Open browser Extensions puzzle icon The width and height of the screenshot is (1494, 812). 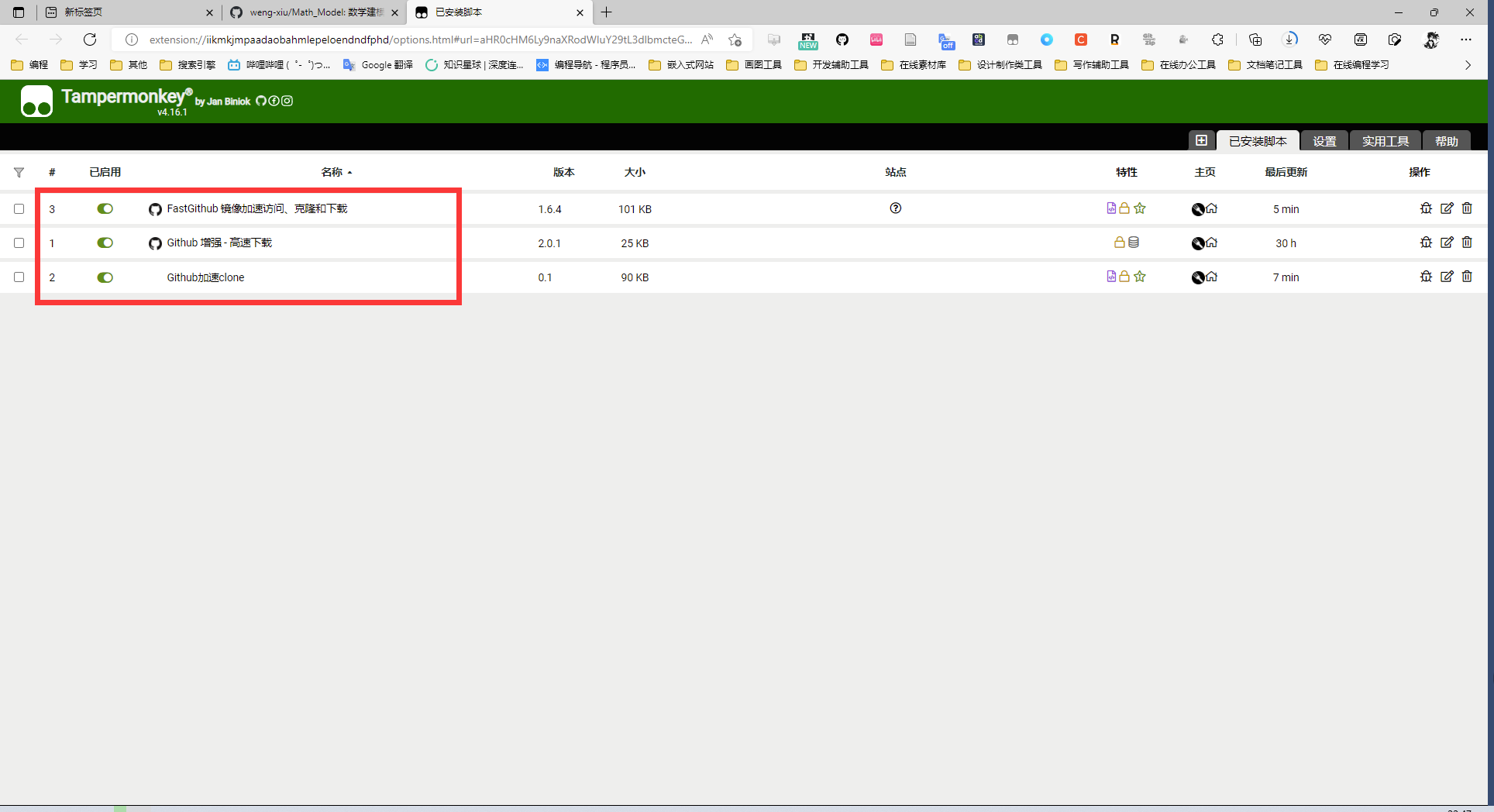(1217, 40)
